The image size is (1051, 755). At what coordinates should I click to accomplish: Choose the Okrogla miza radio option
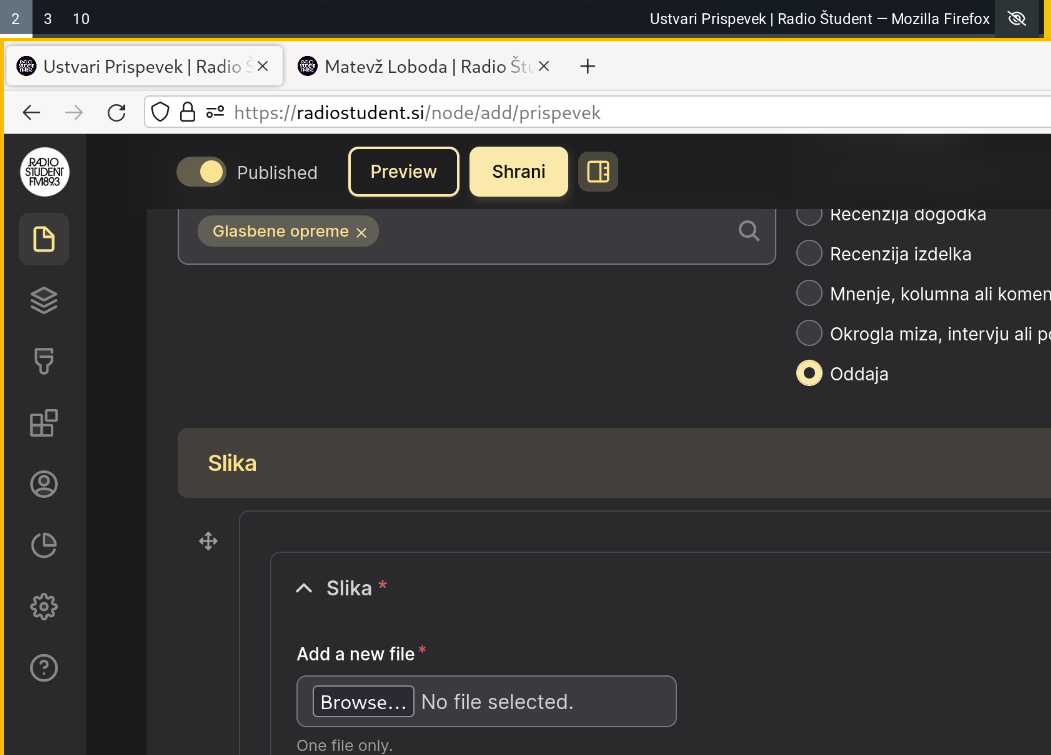pyautogui.click(x=809, y=333)
